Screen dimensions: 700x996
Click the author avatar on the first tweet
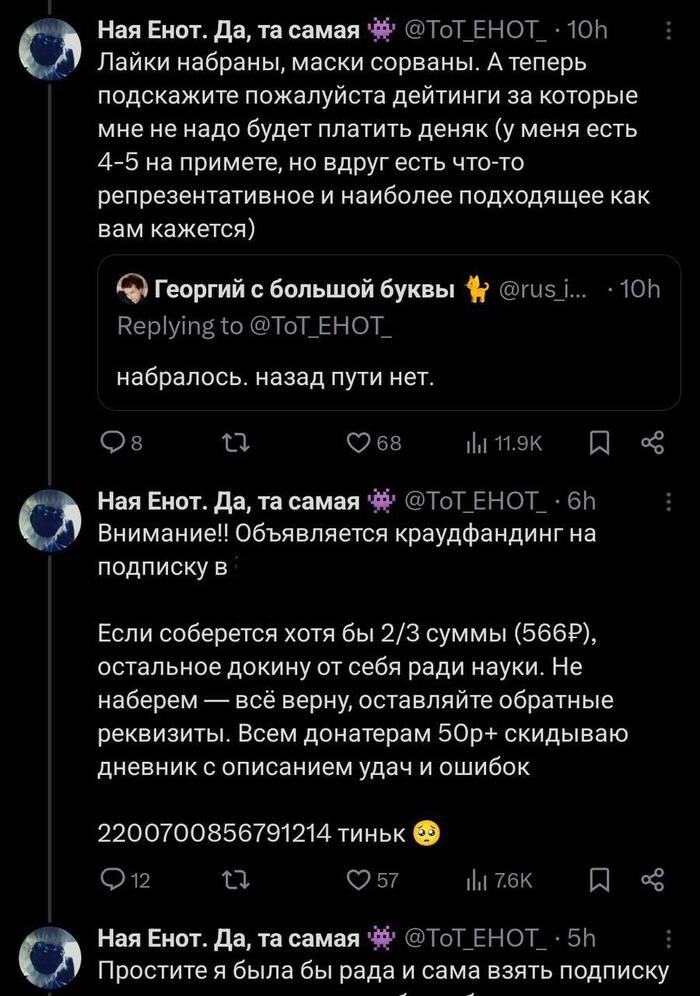click(x=49, y=50)
